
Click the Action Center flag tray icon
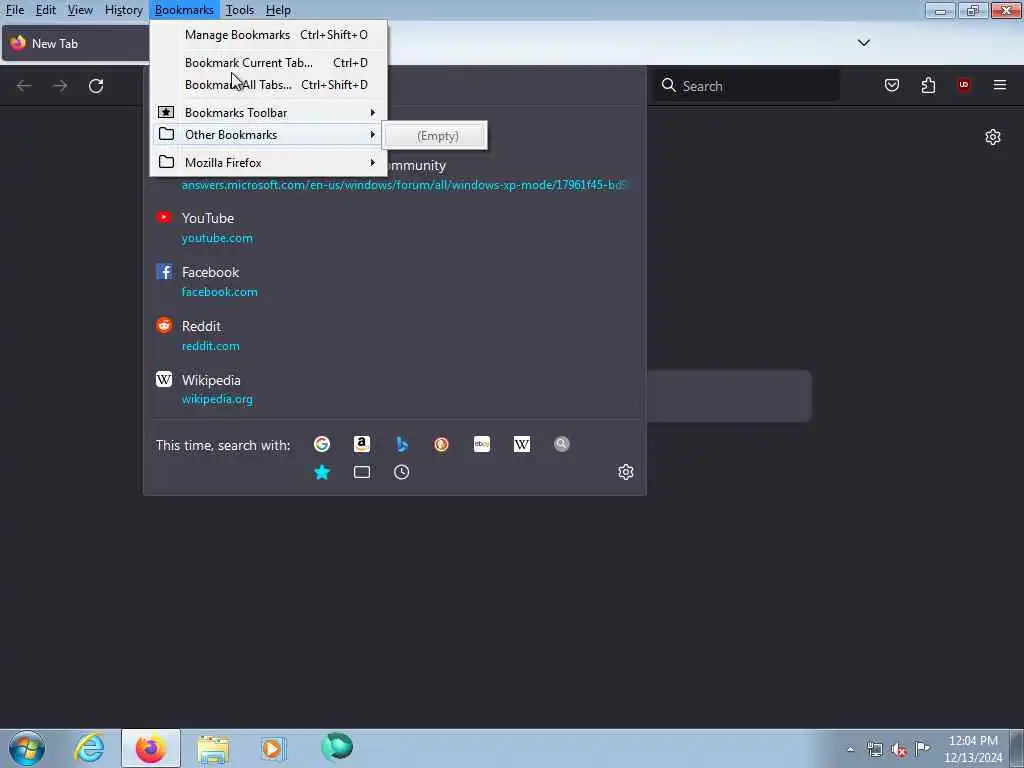click(922, 748)
